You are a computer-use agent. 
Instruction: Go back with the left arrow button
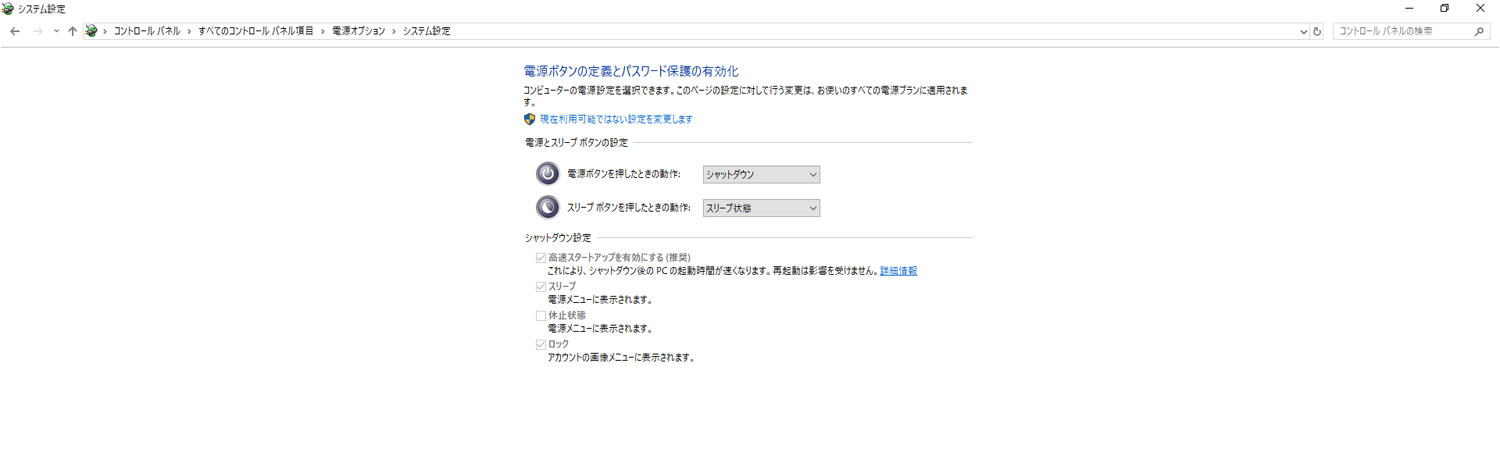15,31
